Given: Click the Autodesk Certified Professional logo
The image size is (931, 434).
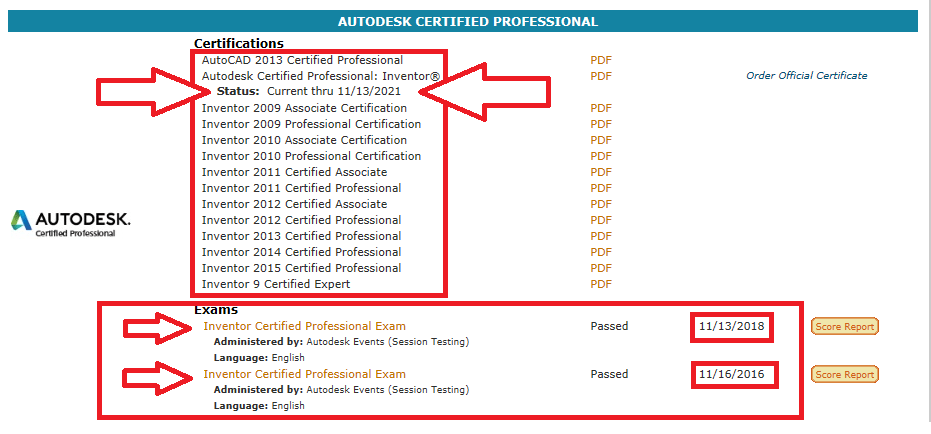Looking at the screenshot, I should pyautogui.click(x=71, y=223).
